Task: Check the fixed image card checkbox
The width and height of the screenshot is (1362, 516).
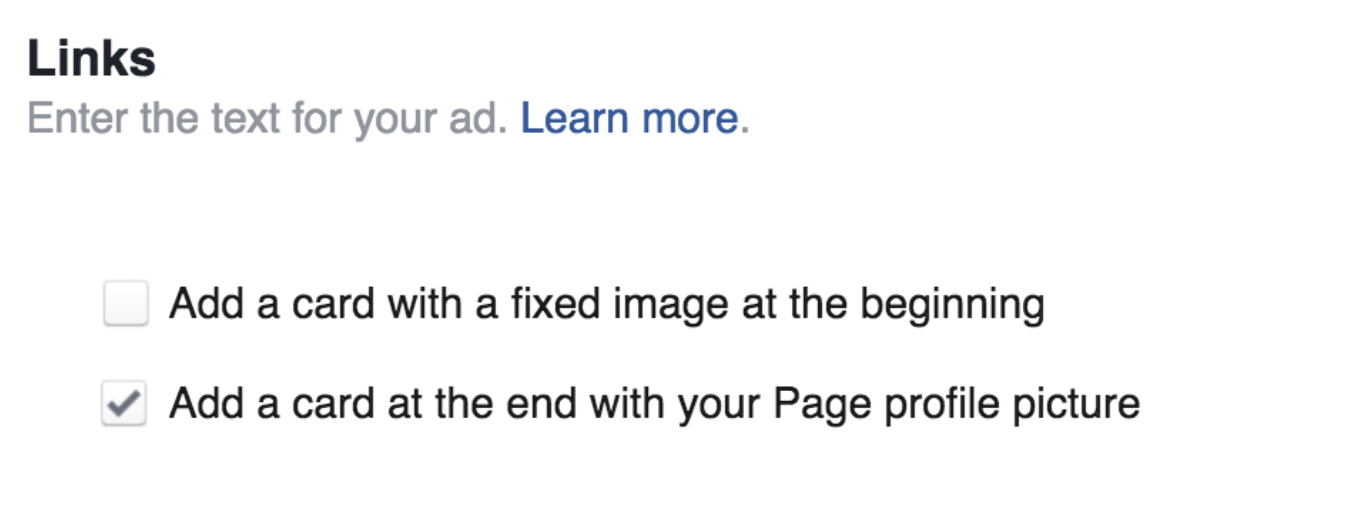Action: 126,304
